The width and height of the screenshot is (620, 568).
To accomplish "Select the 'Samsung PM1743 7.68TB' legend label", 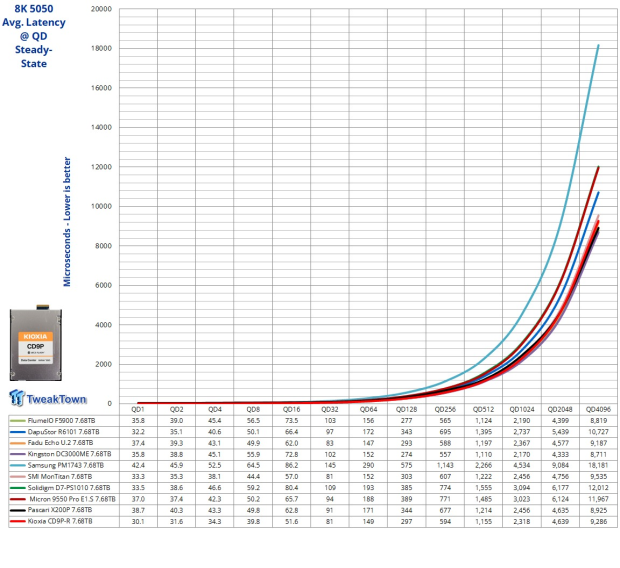I will click(x=66, y=466).
